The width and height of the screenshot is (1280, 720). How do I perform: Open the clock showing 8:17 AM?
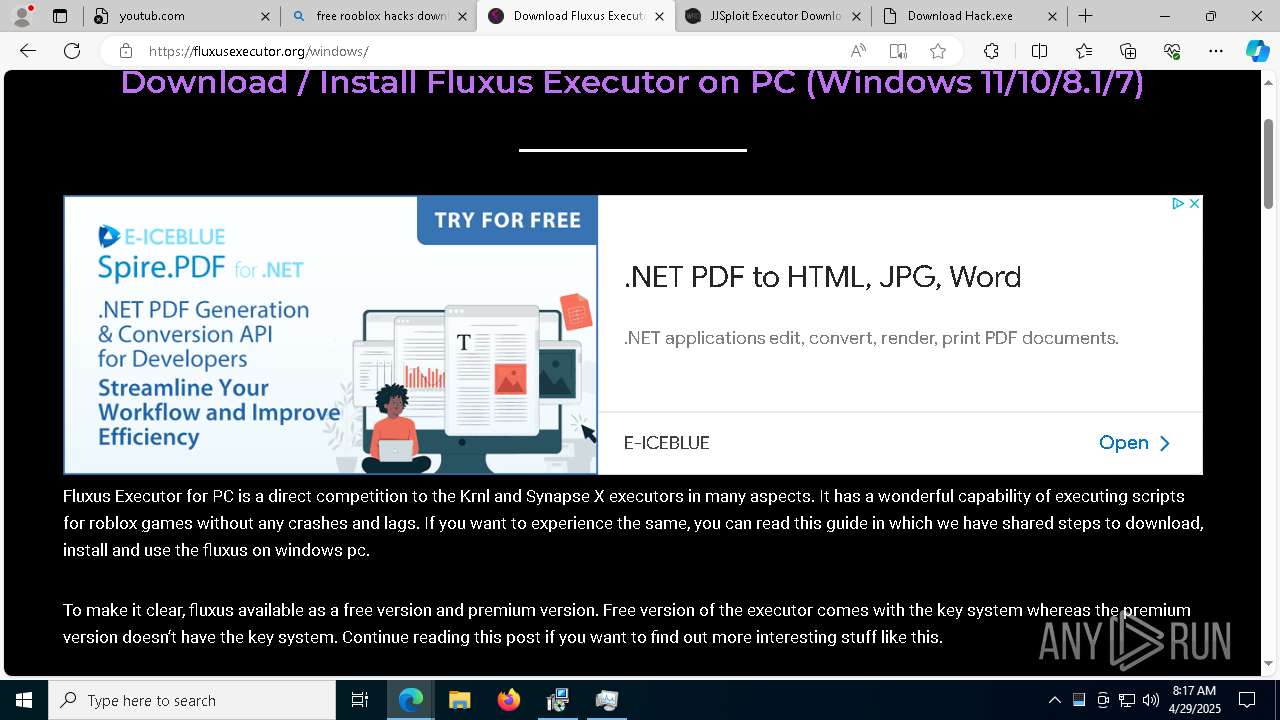click(x=1194, y=700)
